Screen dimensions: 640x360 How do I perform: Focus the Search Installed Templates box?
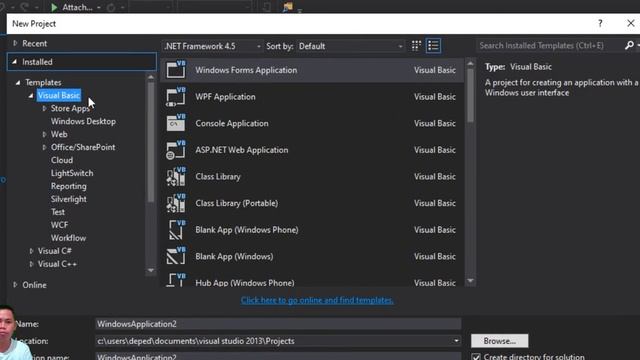tap(550, 45)
